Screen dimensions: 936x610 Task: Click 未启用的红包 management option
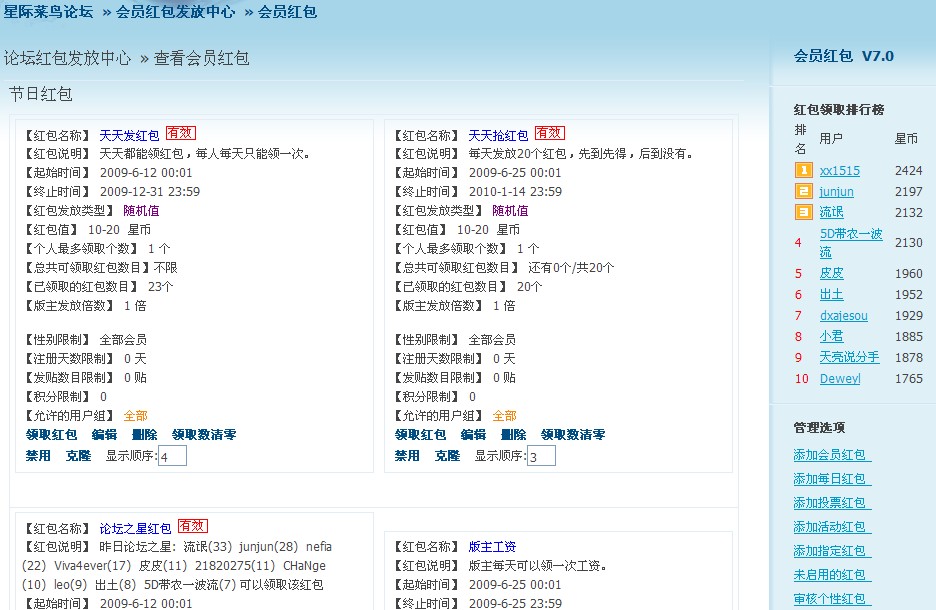832,575
